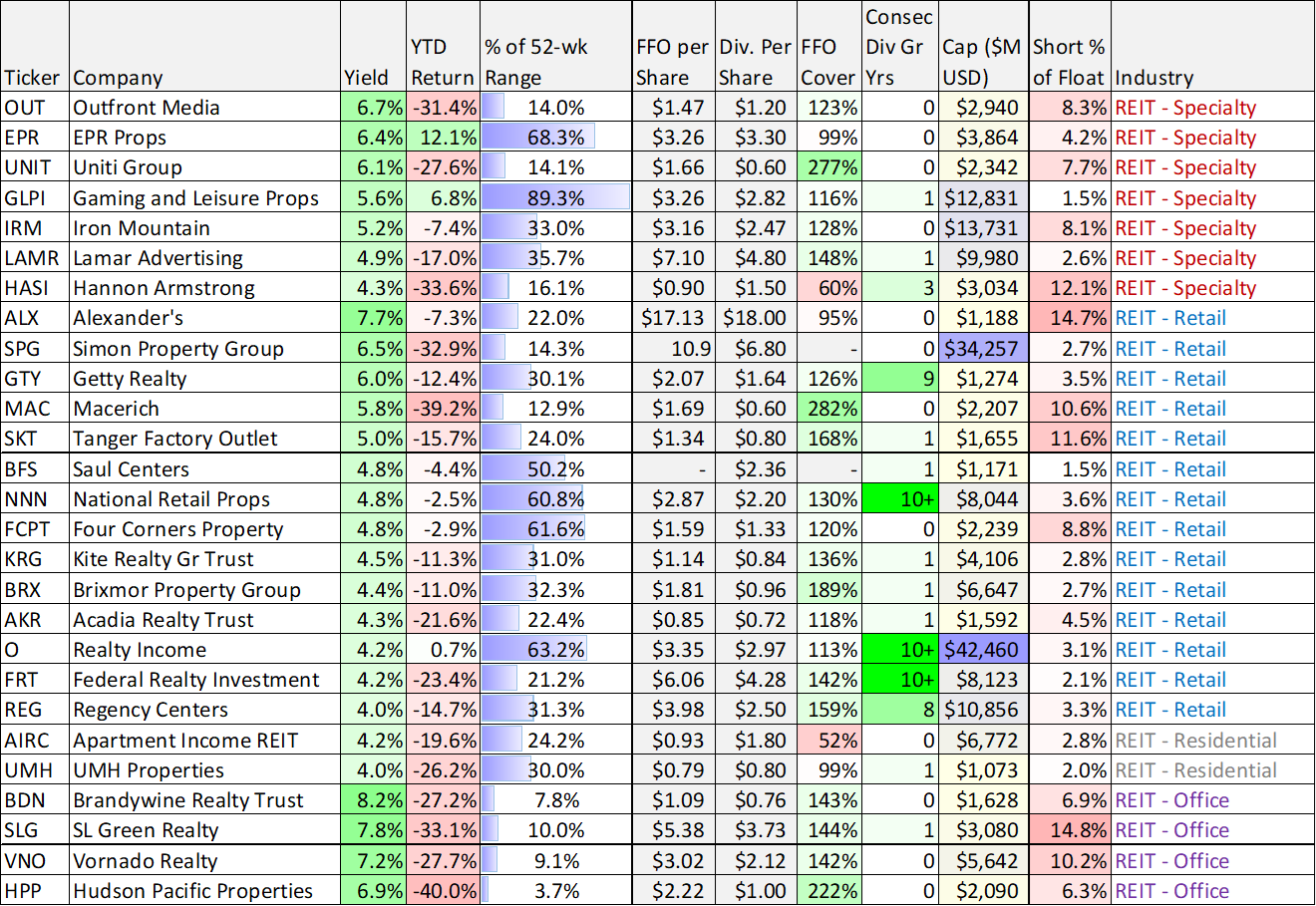Select Macerich's -39.2% YTD return
This screenshot has height=906, width=1316.
coord(443,409)
